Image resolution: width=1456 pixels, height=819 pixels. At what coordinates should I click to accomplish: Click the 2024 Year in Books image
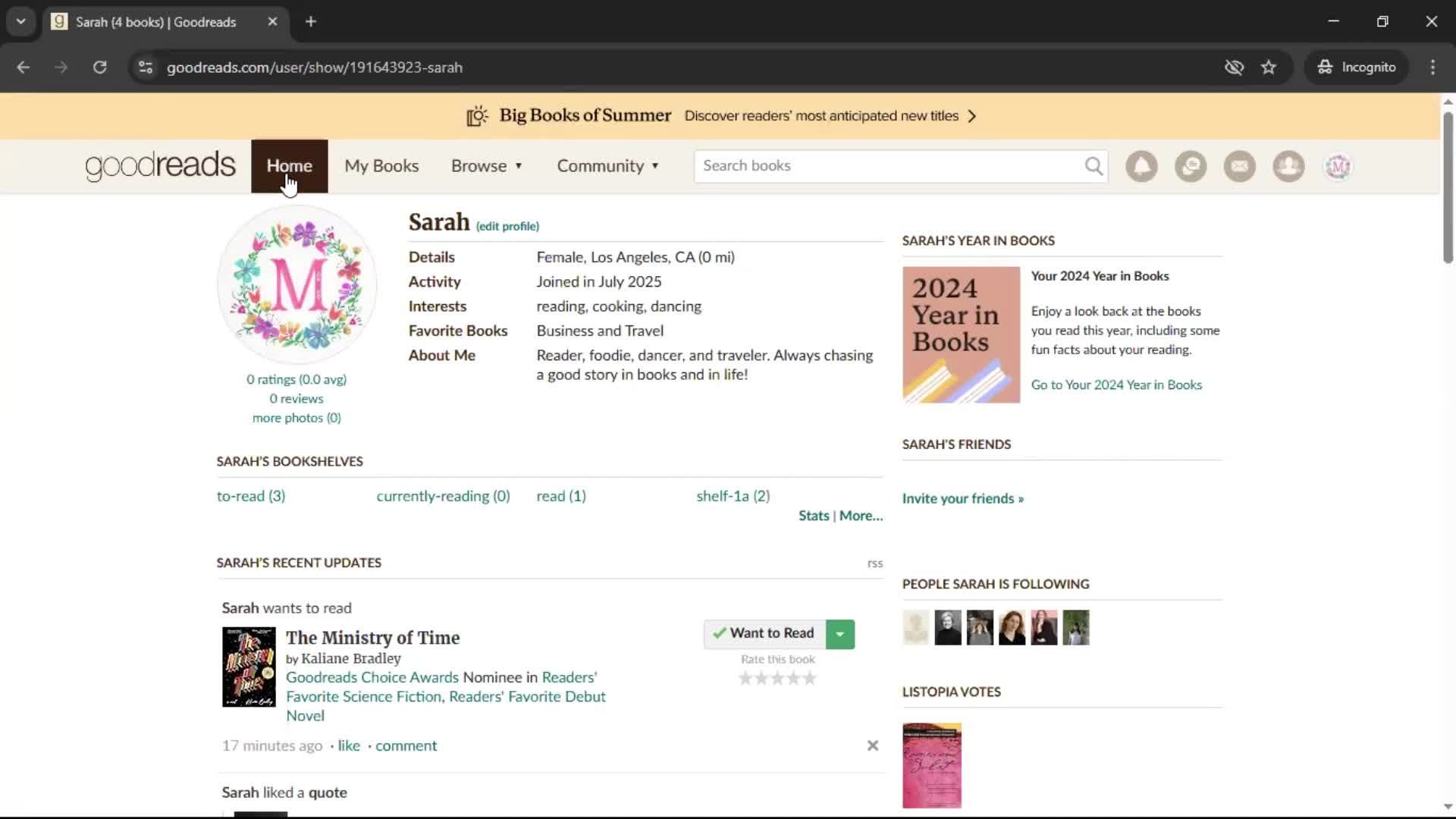pyautogui.click(x=961, y=334)
